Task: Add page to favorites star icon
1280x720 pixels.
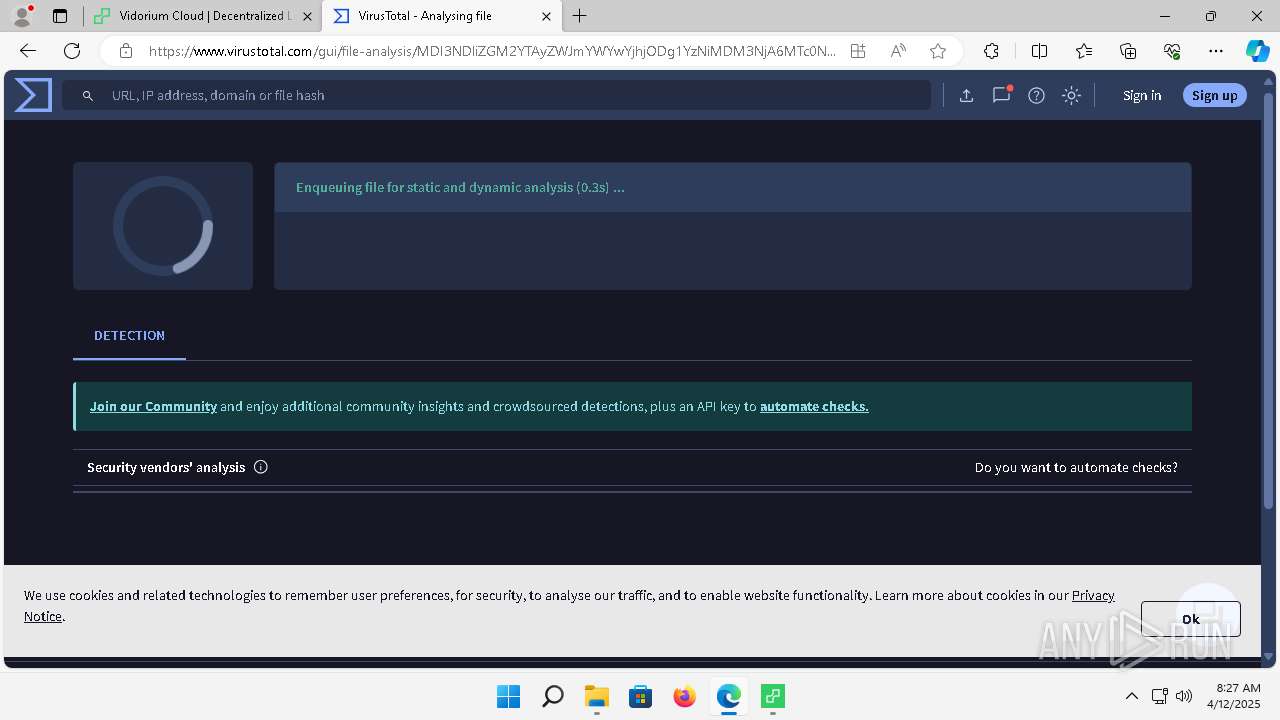Action: point(937,51)
